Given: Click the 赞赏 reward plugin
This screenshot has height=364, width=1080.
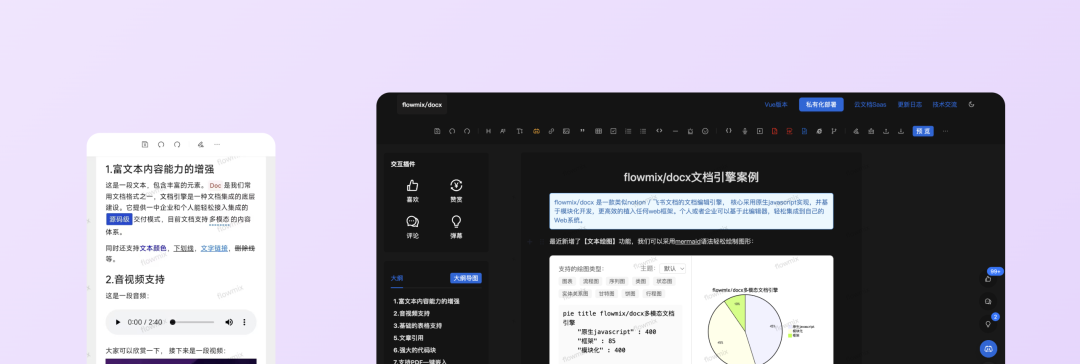Looking at the screenshot, I should coord(456,191).
